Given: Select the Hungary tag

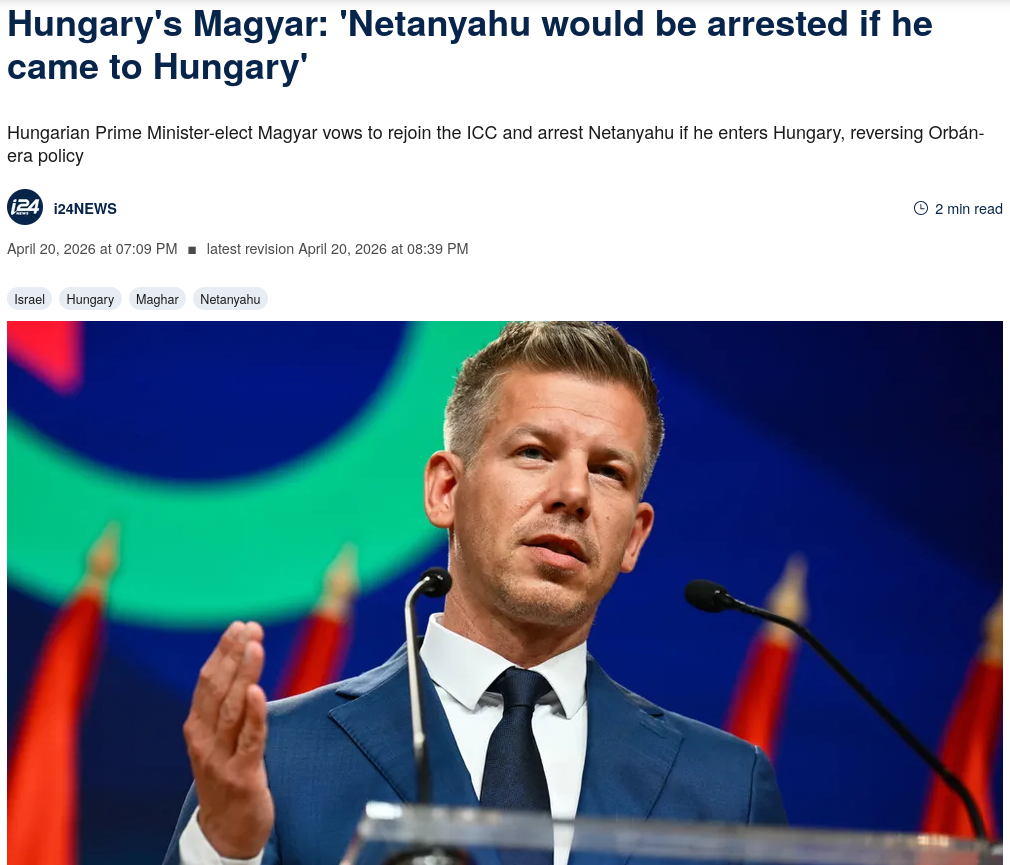Looking at the screenshot, I should point(90,299).
